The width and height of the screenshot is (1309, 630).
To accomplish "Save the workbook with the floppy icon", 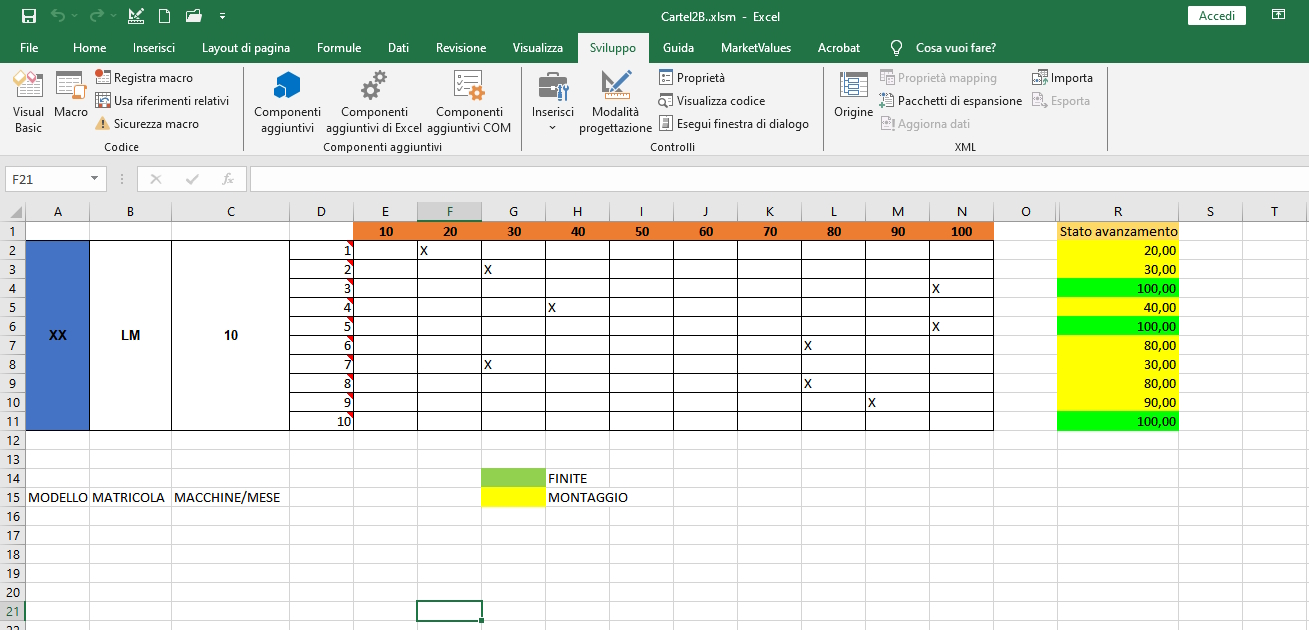I will 29,16.
